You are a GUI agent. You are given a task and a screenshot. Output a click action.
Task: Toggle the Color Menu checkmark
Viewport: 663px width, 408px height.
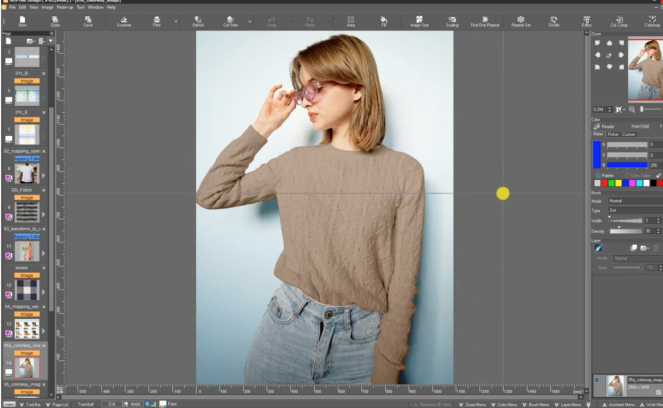pos(493,405)
